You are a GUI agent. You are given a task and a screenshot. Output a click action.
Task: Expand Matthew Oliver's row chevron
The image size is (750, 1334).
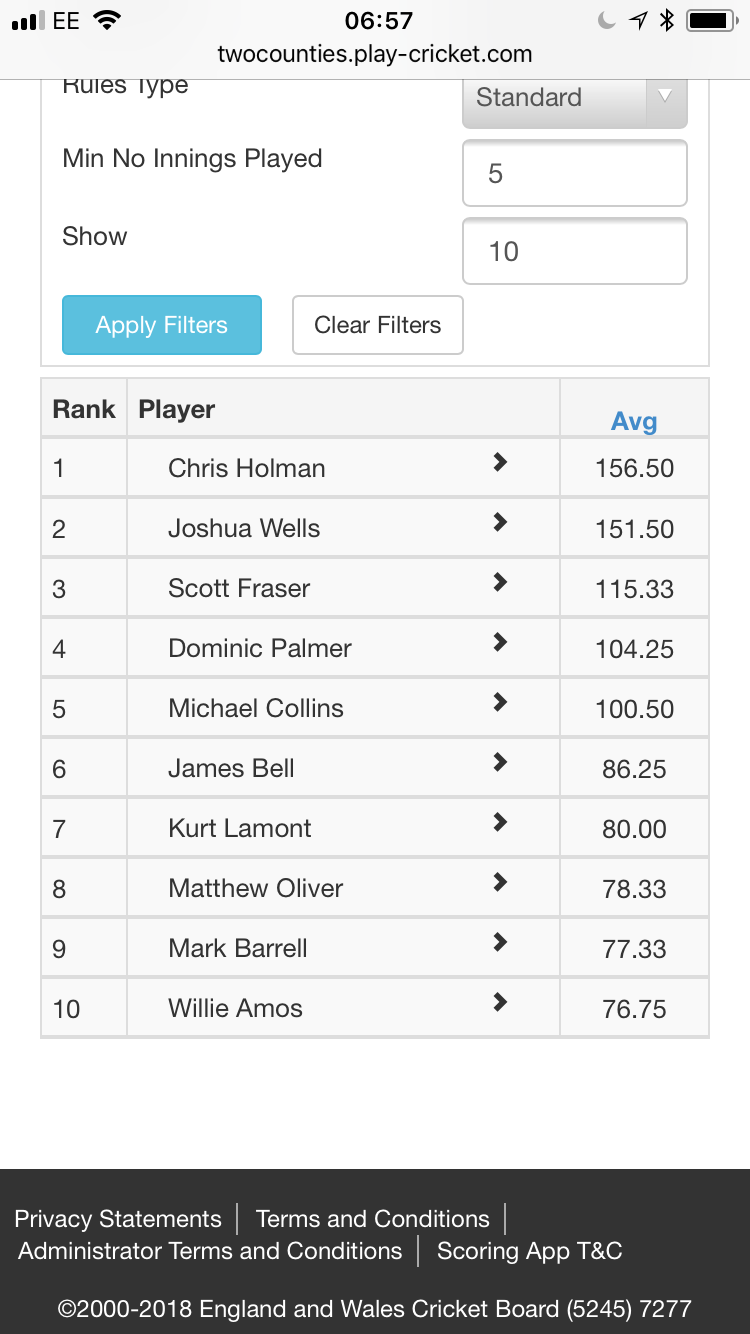pyautogui.click(x=500, y=882)
